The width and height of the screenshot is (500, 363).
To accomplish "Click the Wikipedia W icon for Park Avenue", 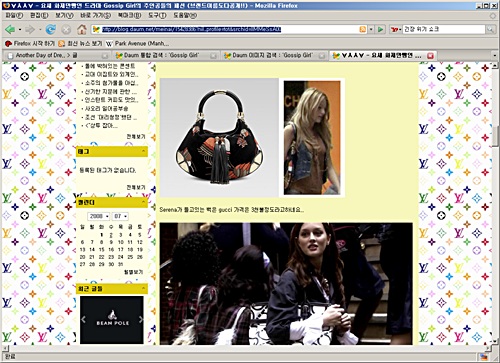I will pos(109,44).
